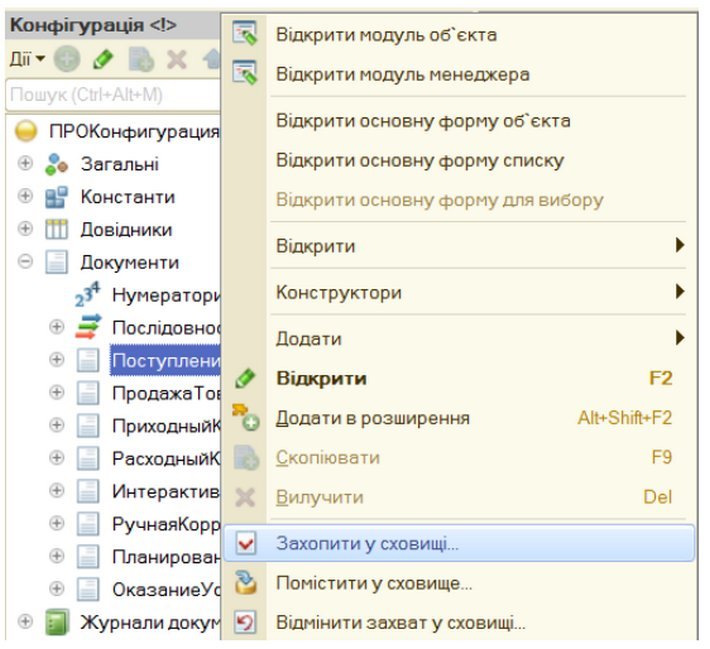Click the red X delete toolbar icon
This screenshot has height=649, width=710.
[176, 59]
